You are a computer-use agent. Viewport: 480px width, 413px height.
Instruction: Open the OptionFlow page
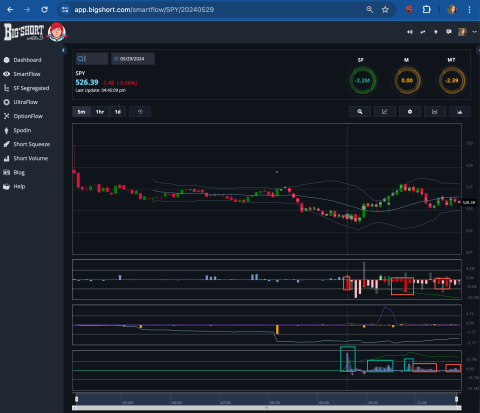(x=23, y=116)
